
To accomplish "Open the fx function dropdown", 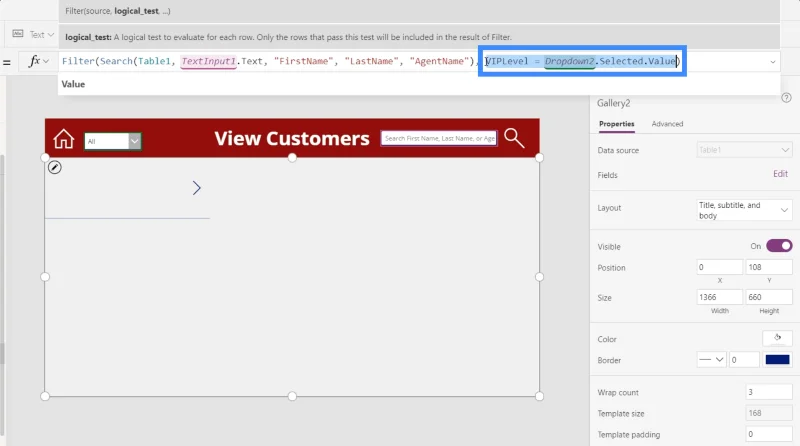I will coord(39,61).
